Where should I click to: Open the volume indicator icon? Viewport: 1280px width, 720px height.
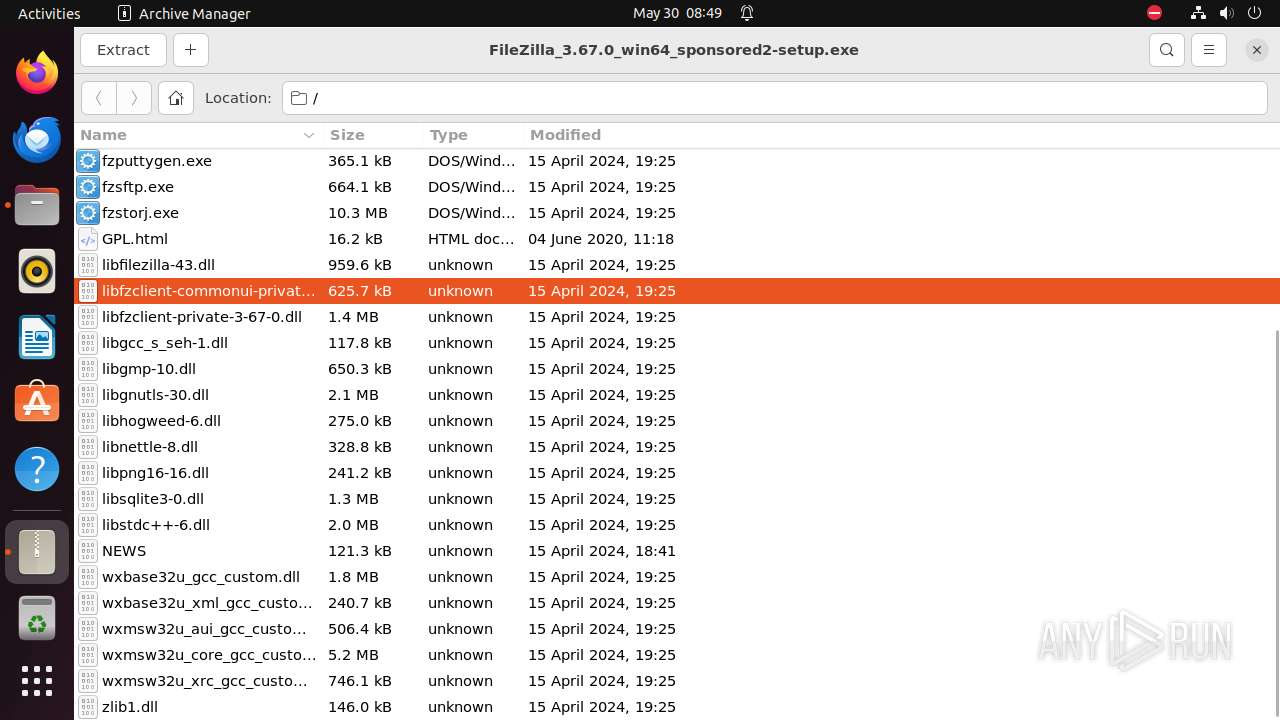pyautogui.click(x=1226, y=13)
